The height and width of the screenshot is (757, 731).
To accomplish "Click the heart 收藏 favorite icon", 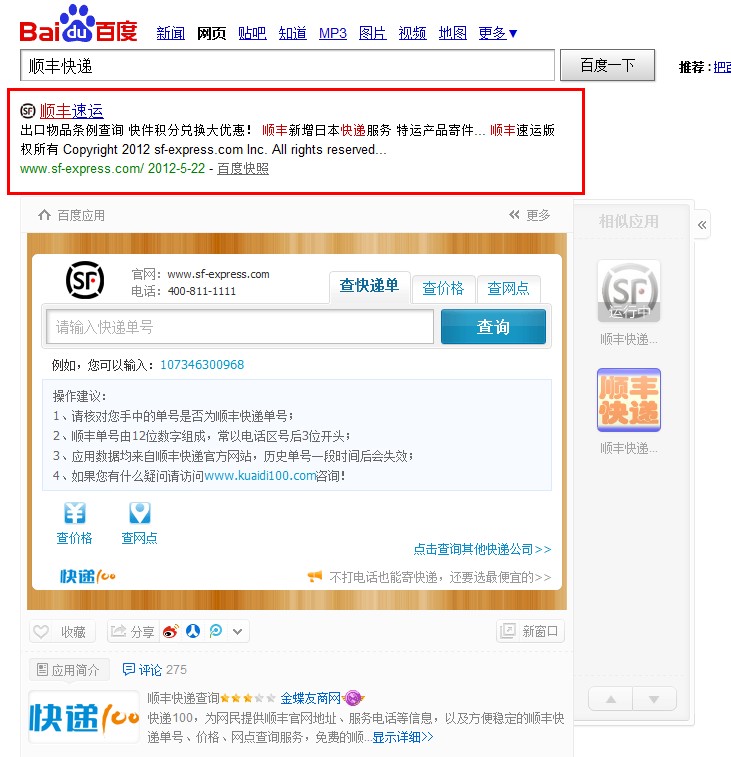I will (x=41, y=631).
